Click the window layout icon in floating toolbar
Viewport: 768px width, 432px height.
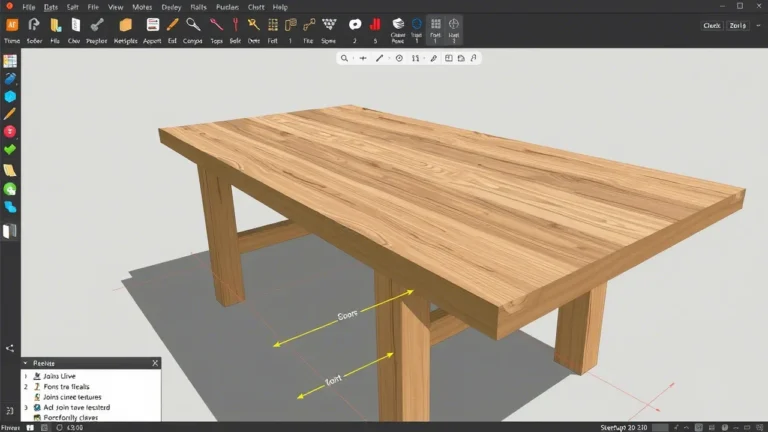[x=449, y=58]
